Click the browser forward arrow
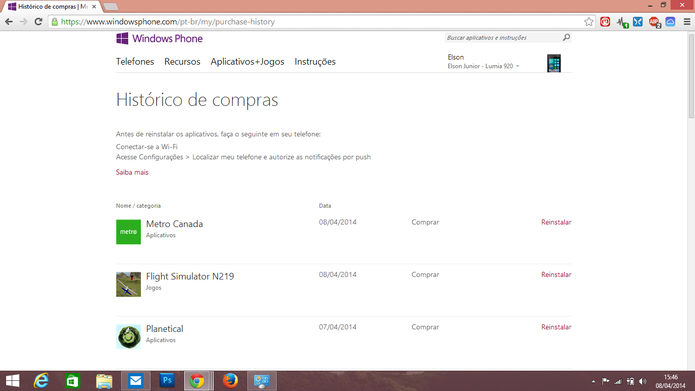 point(23,21)
